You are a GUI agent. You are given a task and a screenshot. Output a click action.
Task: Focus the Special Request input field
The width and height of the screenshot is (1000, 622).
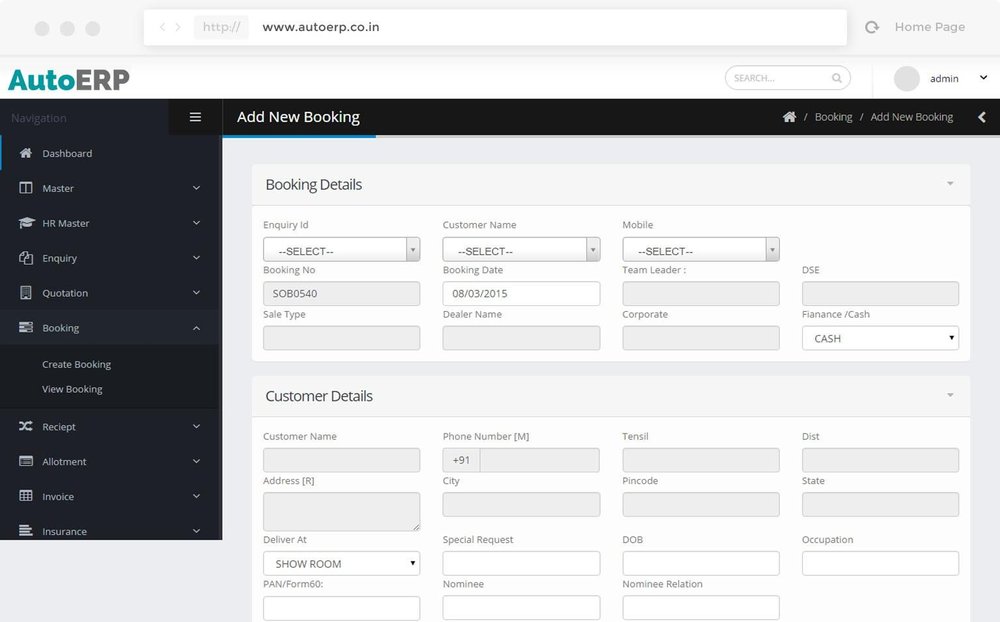click(521, 563)
